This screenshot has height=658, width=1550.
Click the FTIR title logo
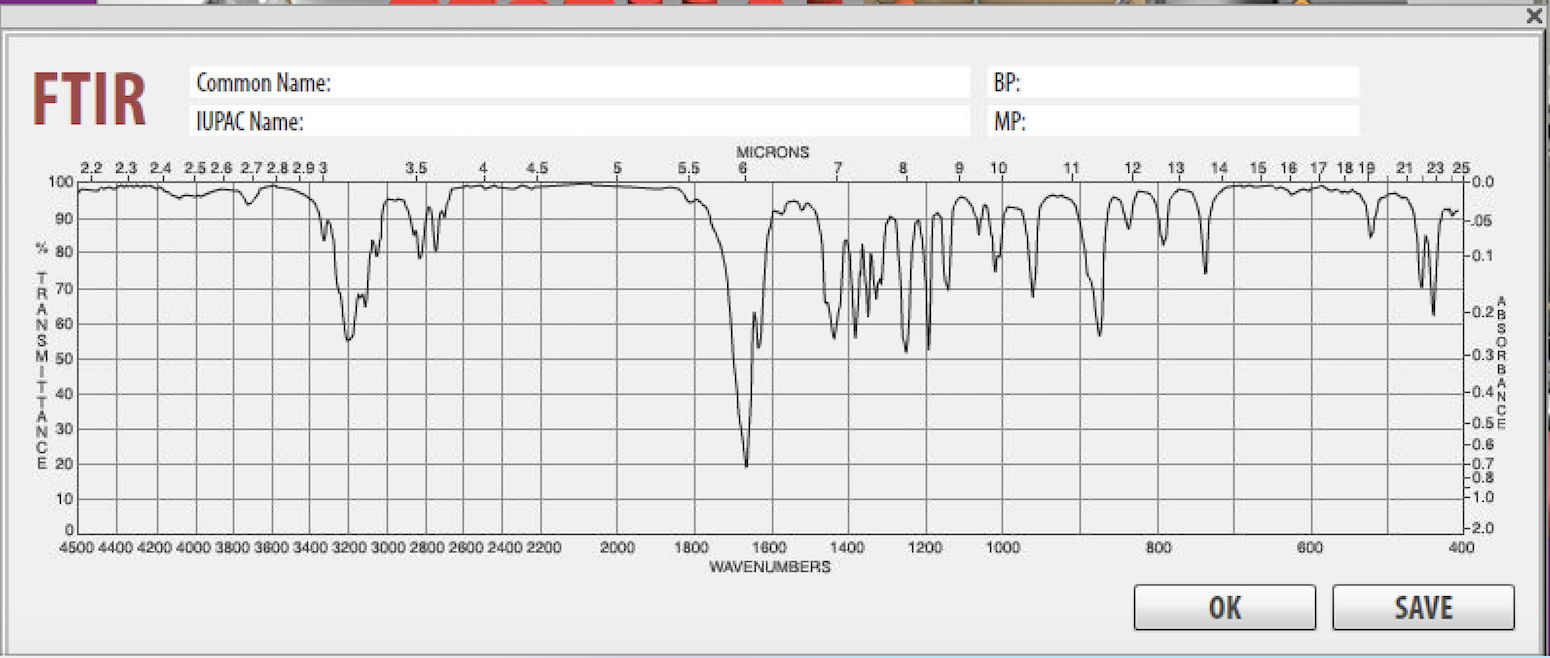(x=89, y=100)
